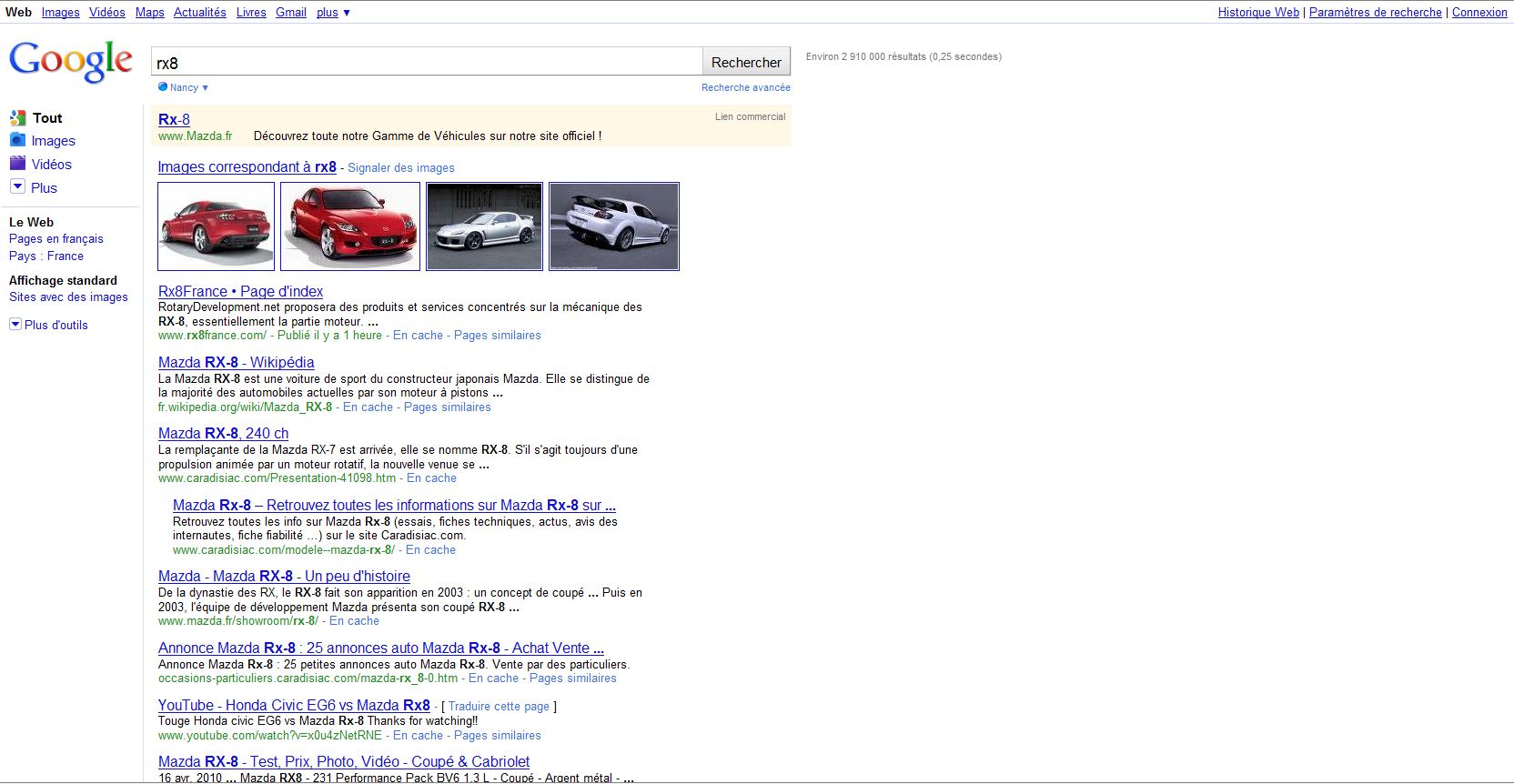Click the search box containing rx8
The width and height of the screenshot is (1514, 784).
426,63
